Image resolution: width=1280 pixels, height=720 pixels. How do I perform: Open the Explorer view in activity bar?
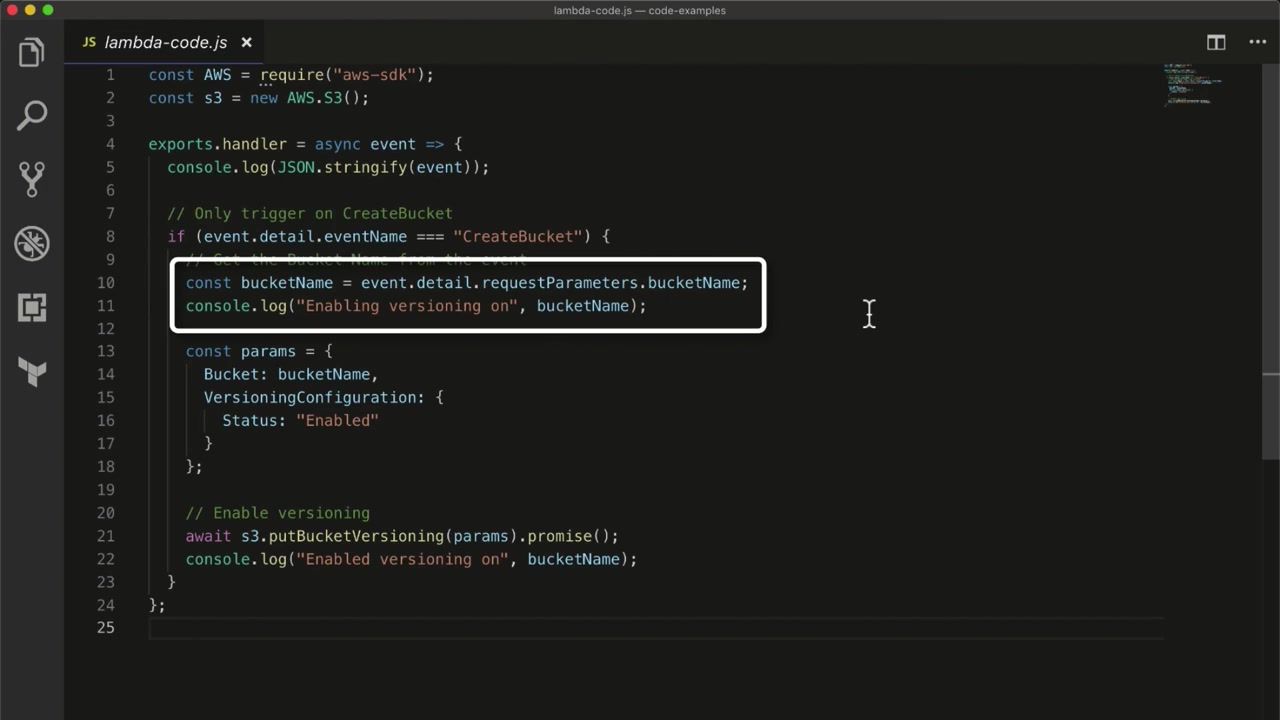[x=32, y=52]
